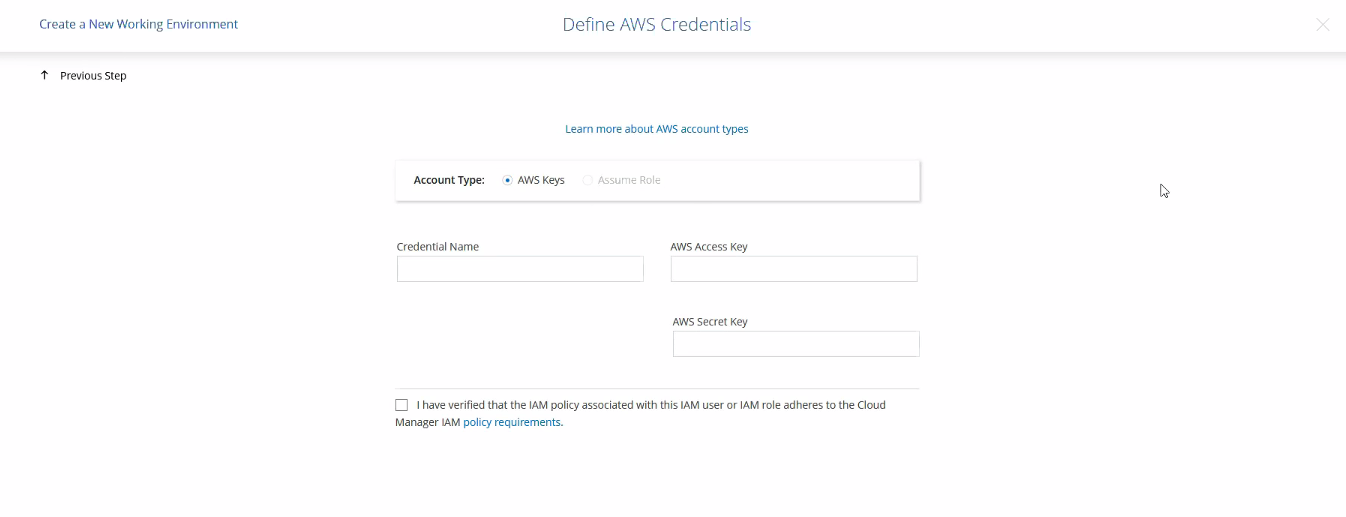This screenshot has height=517, width=1346.
Task: Click inside the AWS Secret Key box
Action: coord(796,344)
